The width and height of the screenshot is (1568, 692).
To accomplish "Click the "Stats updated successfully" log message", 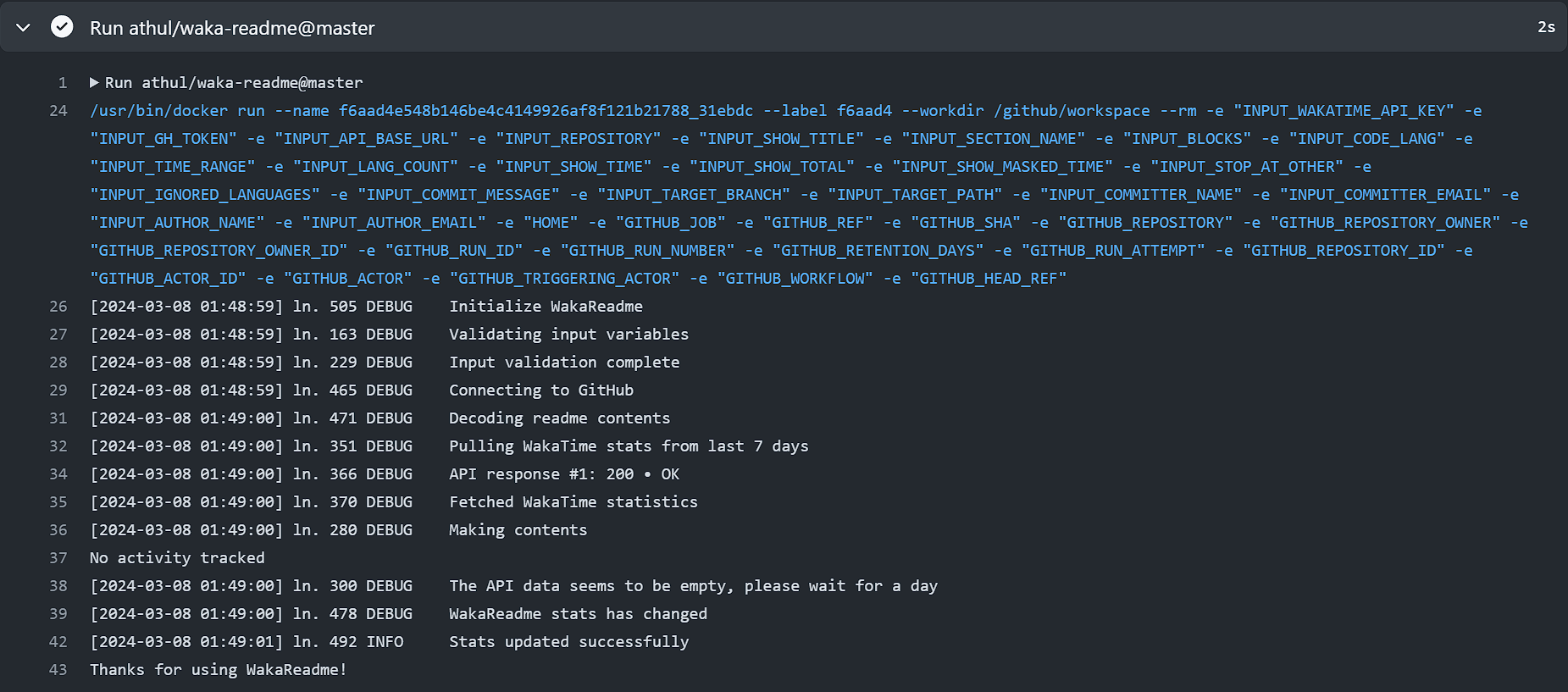I will pyautogui.click(x=568, y=642).
